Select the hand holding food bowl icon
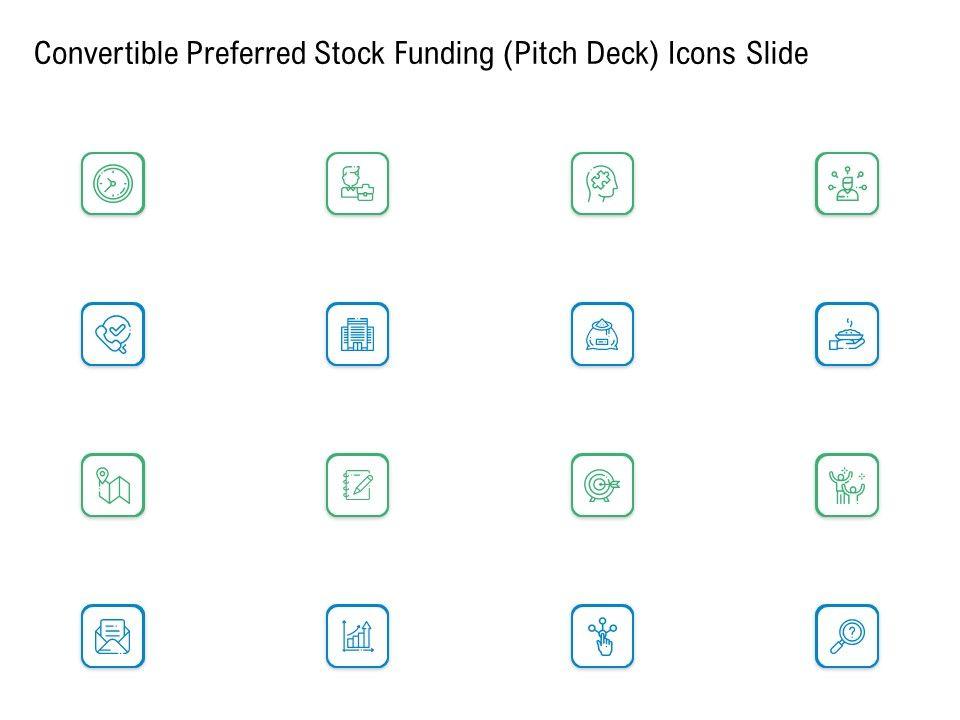 coord(847,334)
